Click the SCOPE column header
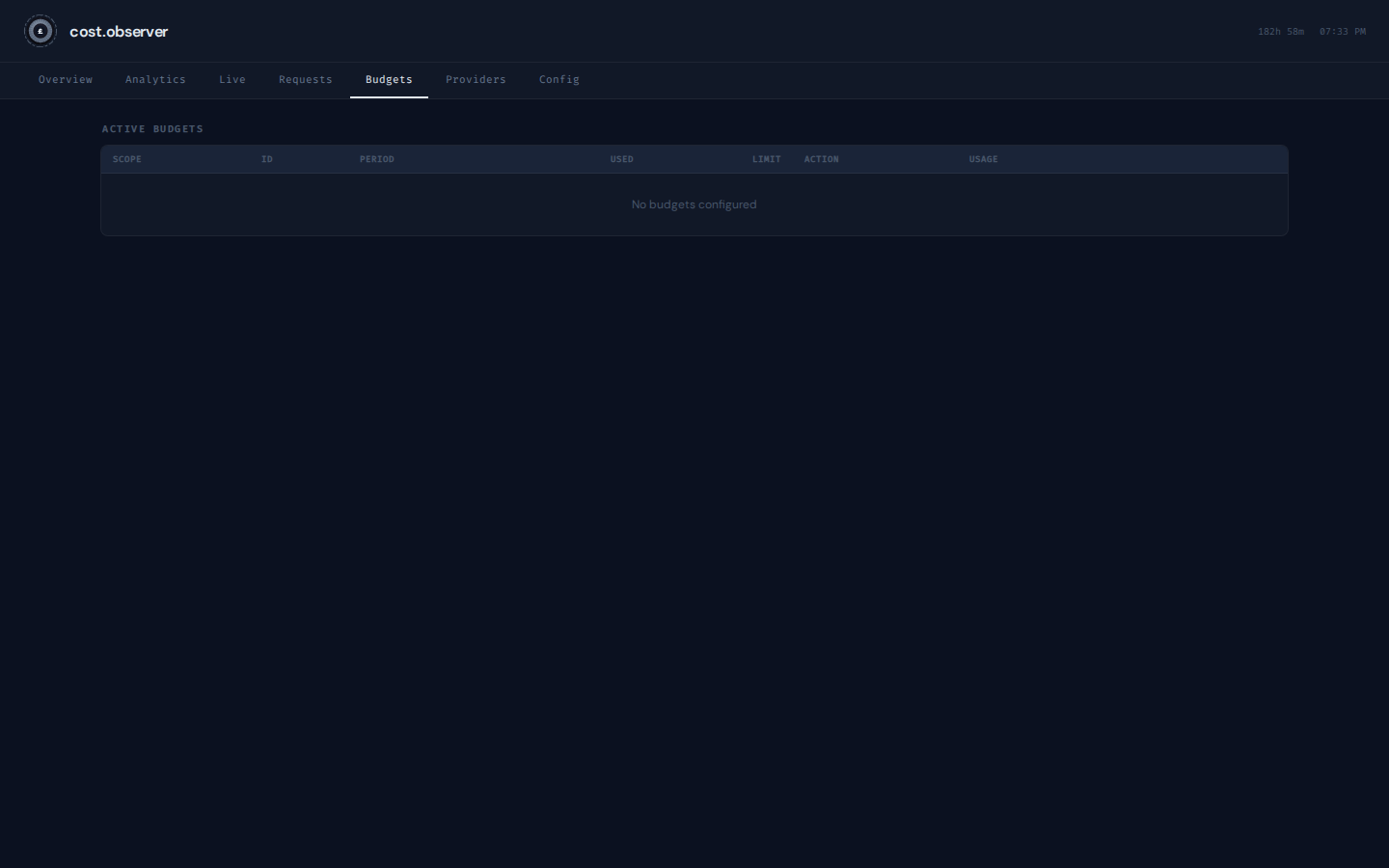The height and width of the screenshot is (868, 1389). tap(127, 159)
